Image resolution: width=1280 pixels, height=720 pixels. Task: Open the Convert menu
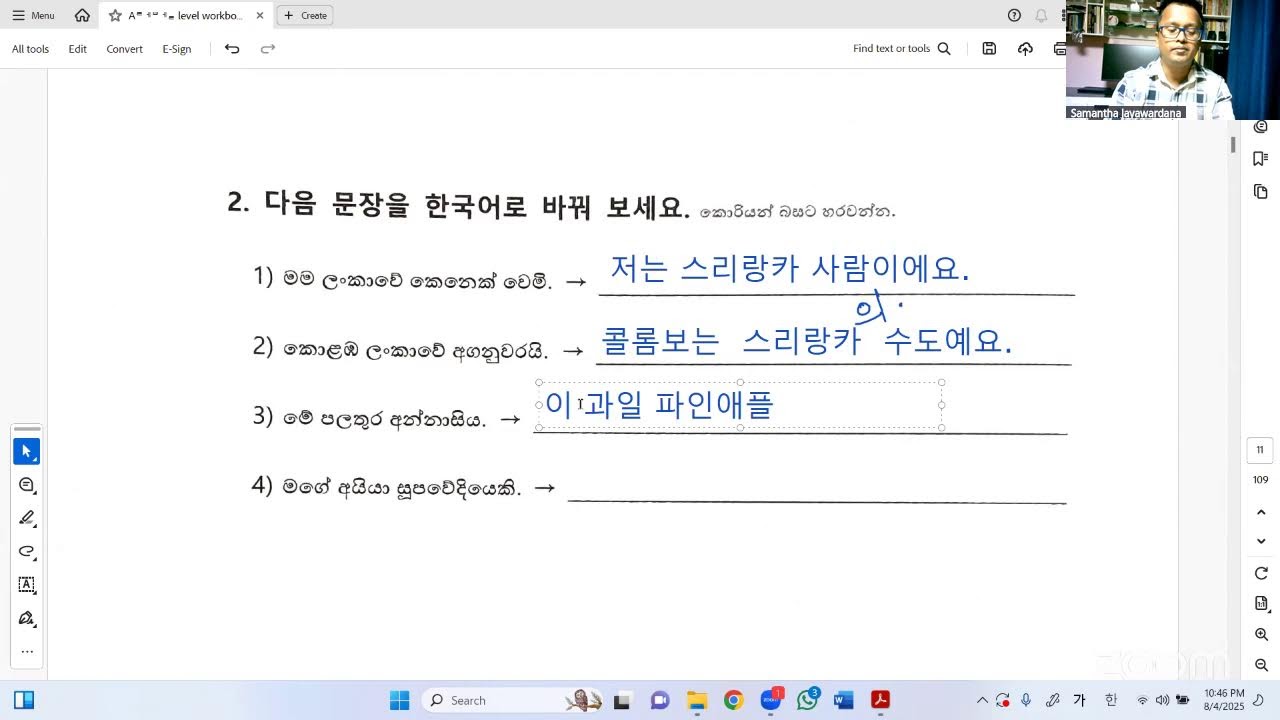coord(124,49)
